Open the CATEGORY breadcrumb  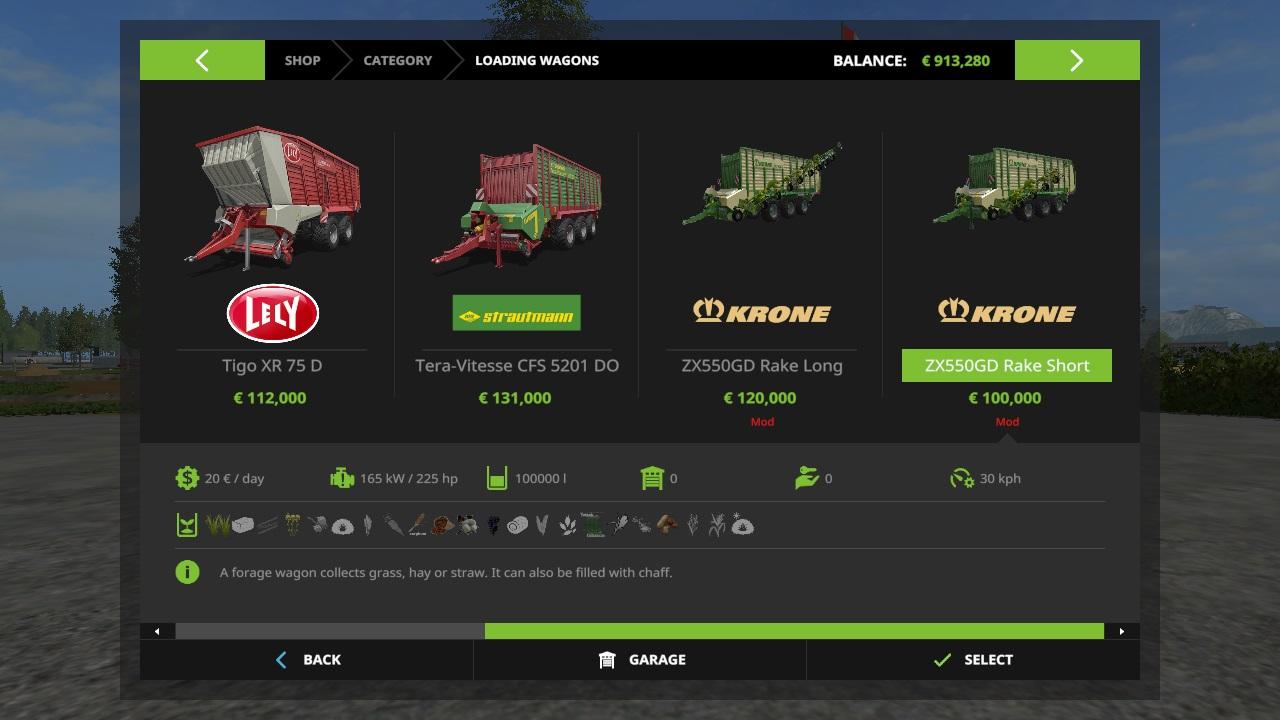pos(398,60)
